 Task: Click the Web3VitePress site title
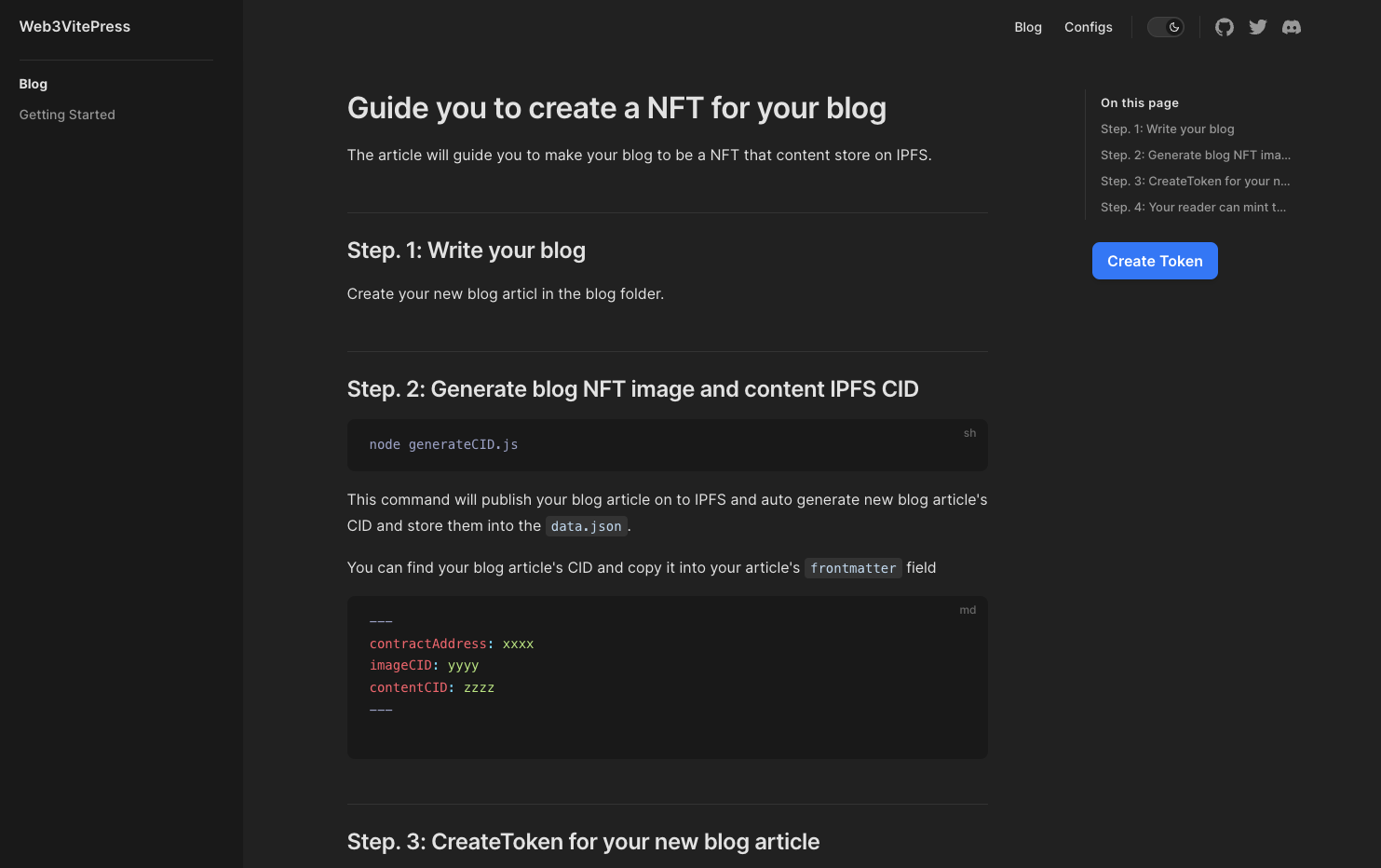point(74,26)
